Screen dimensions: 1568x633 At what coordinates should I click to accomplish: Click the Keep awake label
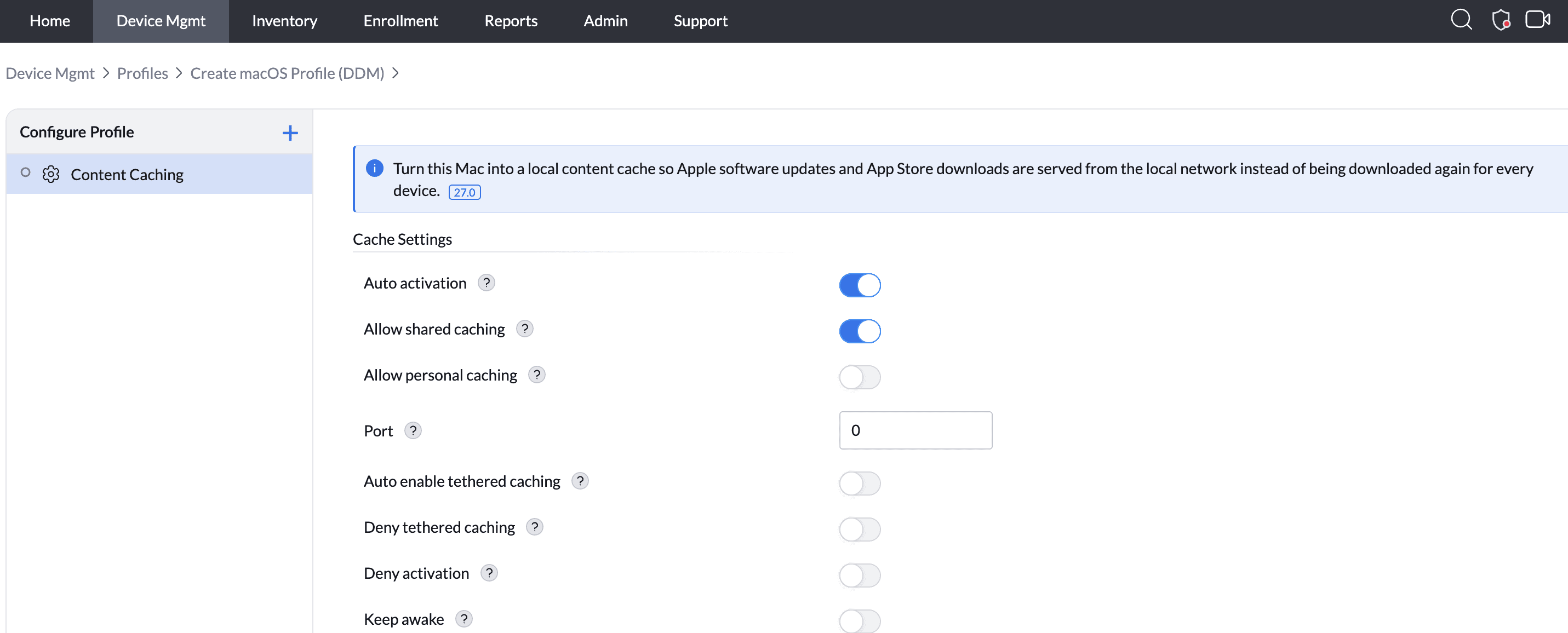click(x=404, y=619)
